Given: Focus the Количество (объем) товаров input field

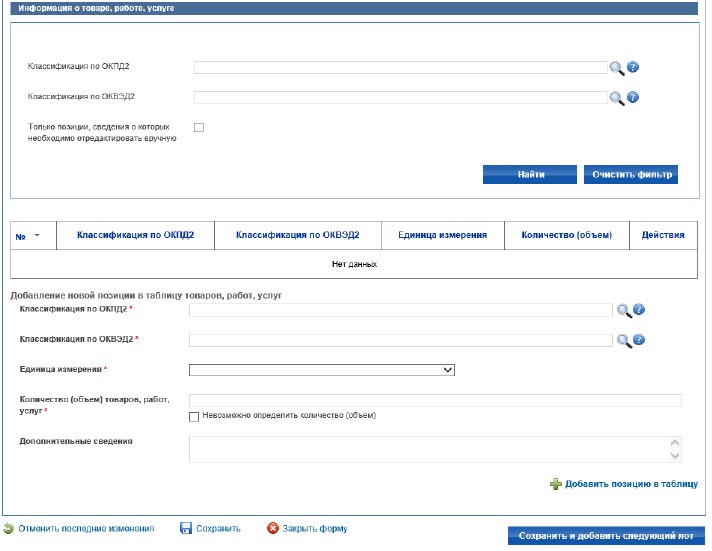Looking at the screenshot, I should (x=435, y=400).
